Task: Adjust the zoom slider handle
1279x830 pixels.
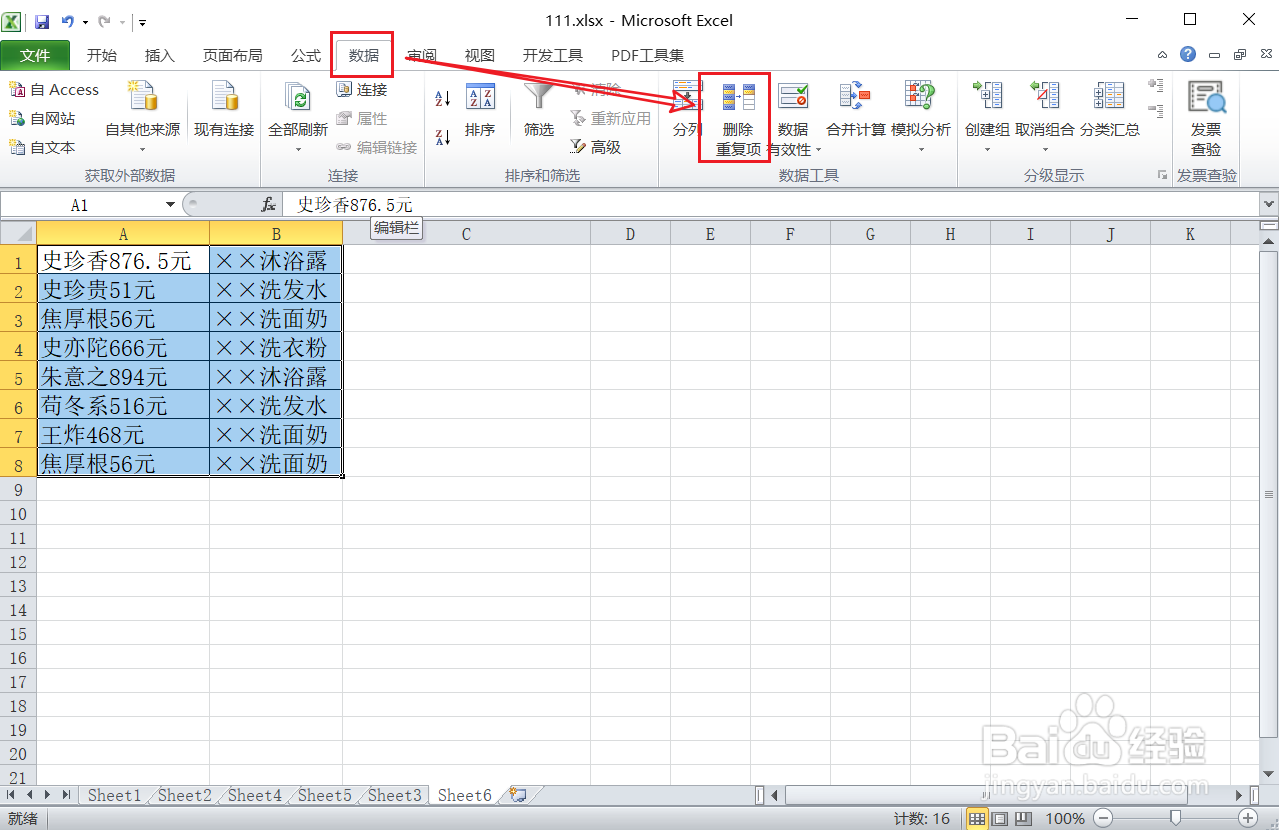Action: [x=1175, y=819]
